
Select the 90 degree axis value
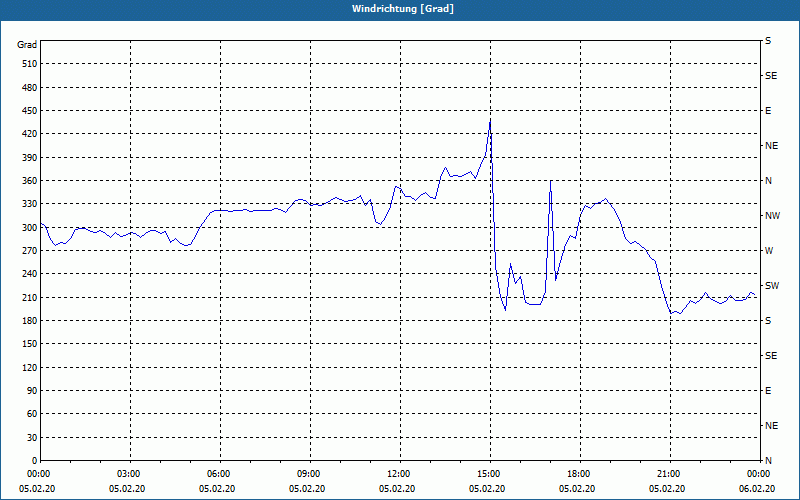click(x=32, y=390)
